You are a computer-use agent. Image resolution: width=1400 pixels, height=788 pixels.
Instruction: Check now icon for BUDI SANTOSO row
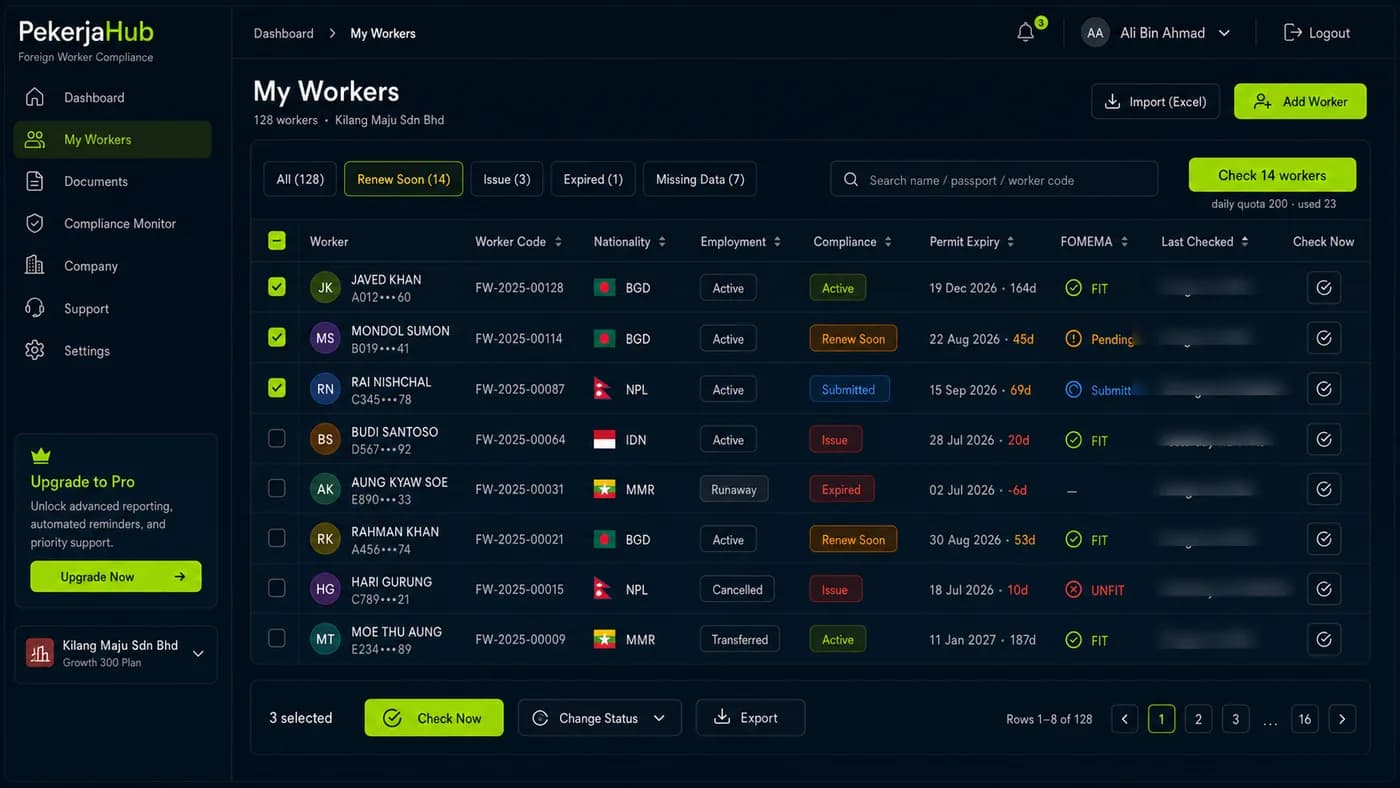[1324, 439]
